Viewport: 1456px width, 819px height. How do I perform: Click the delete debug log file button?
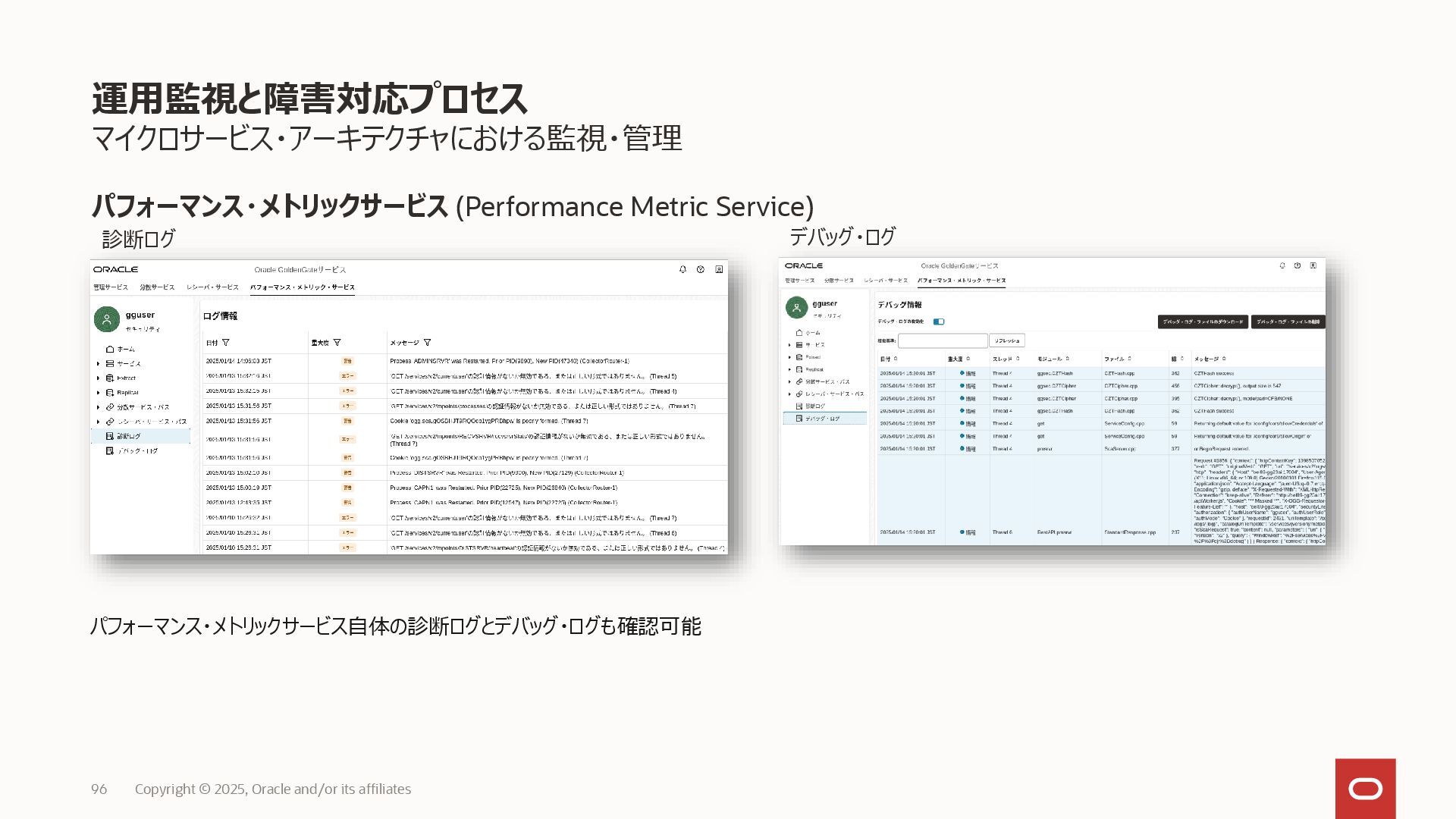(1288, 322)
